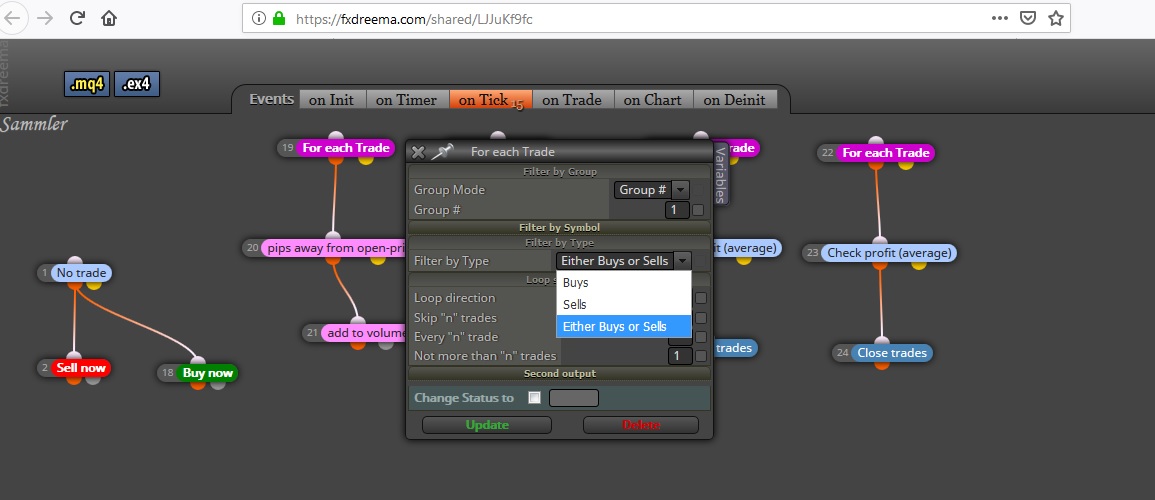
Task: Toggle the Not more than "n" trades checkbox
Action: pos(701,356)
